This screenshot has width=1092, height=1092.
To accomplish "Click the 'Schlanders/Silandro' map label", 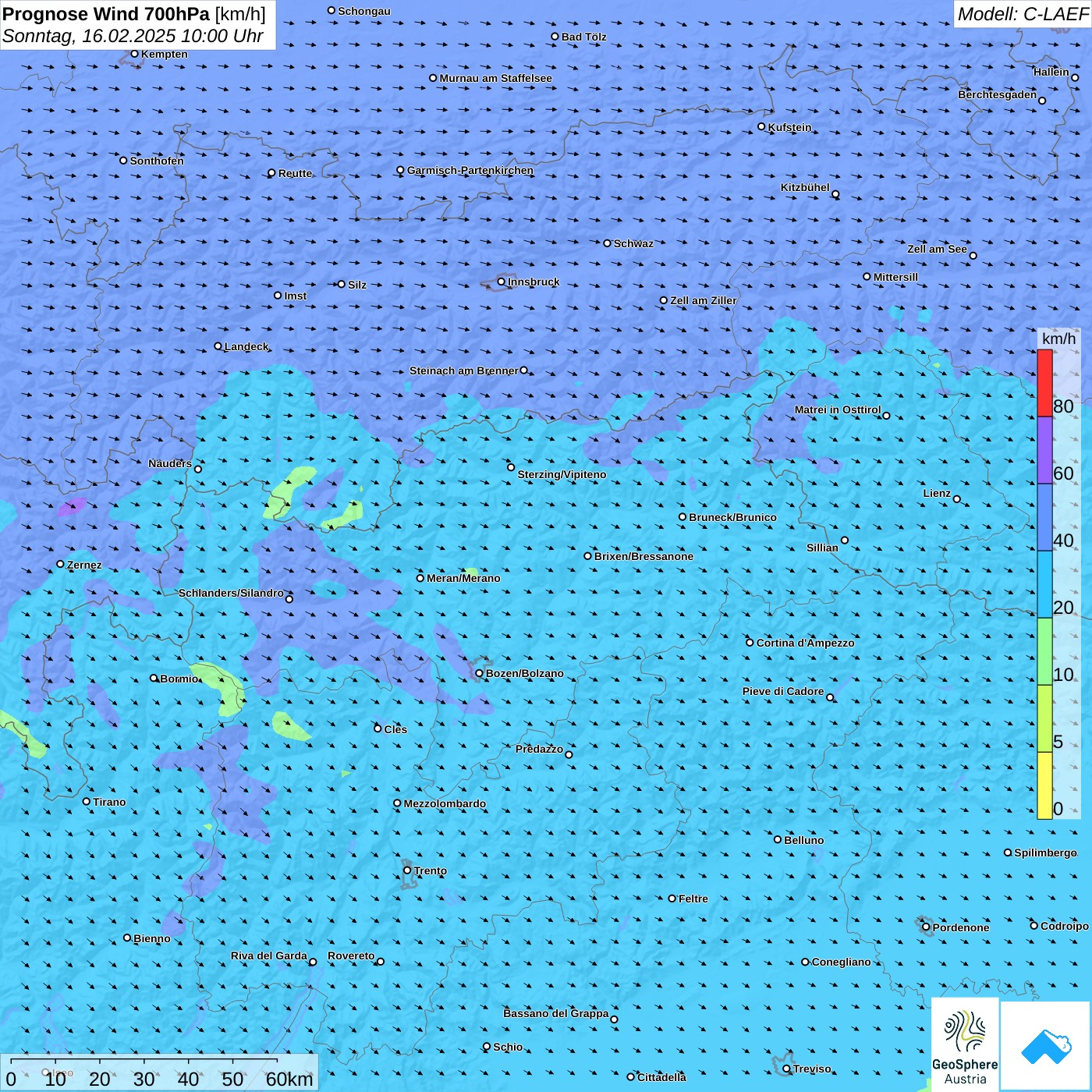I will [x=231, y=593].
